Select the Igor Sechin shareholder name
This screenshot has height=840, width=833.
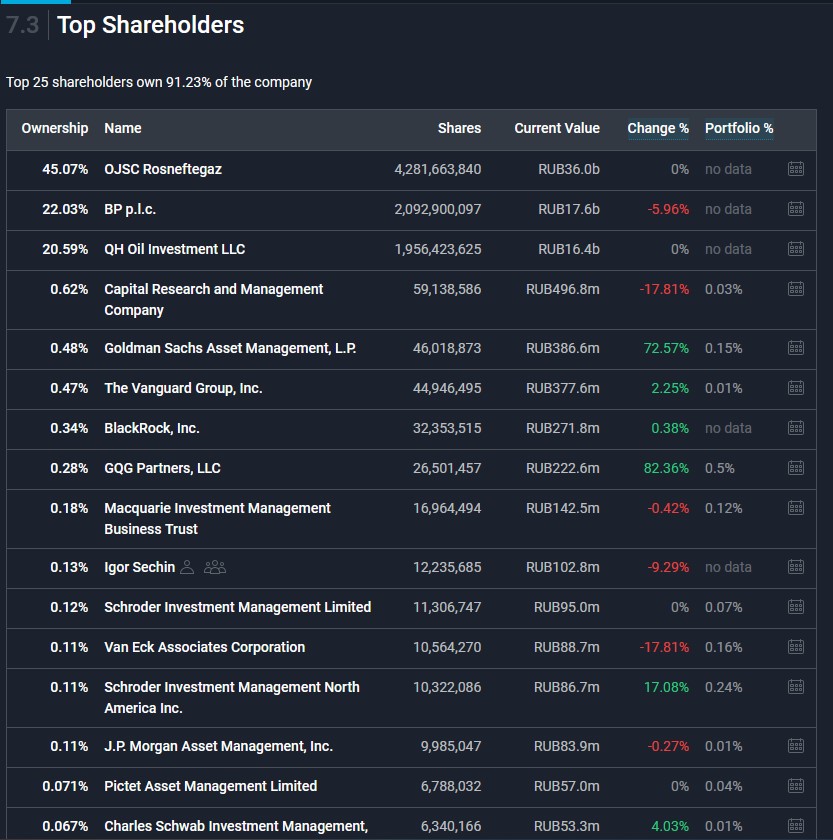138,567
